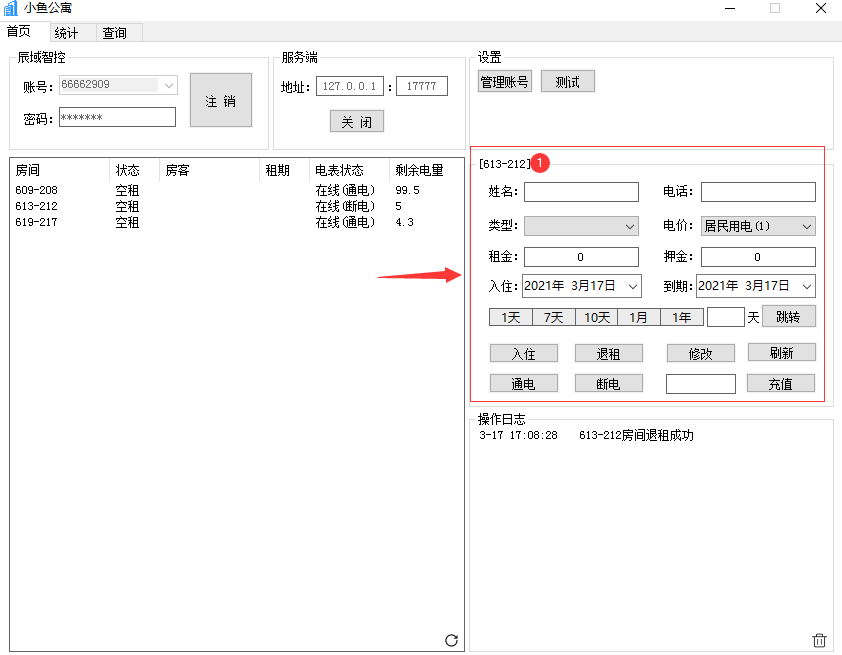This screenshot has width=842, height=655.
Task: Click the 1月 duration button
Action: point(639,317)
